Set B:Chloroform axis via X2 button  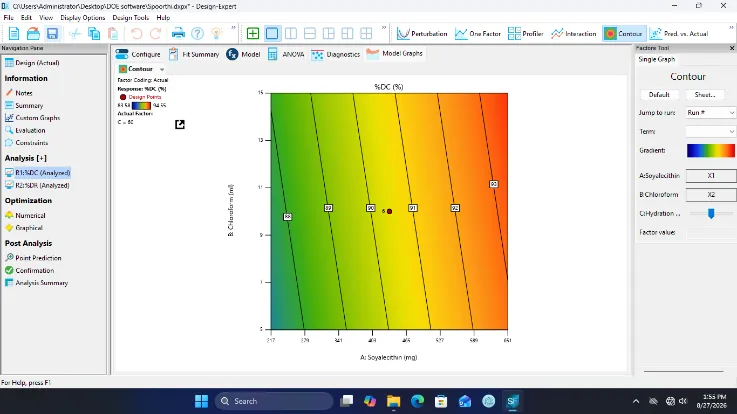click(711, 195)
